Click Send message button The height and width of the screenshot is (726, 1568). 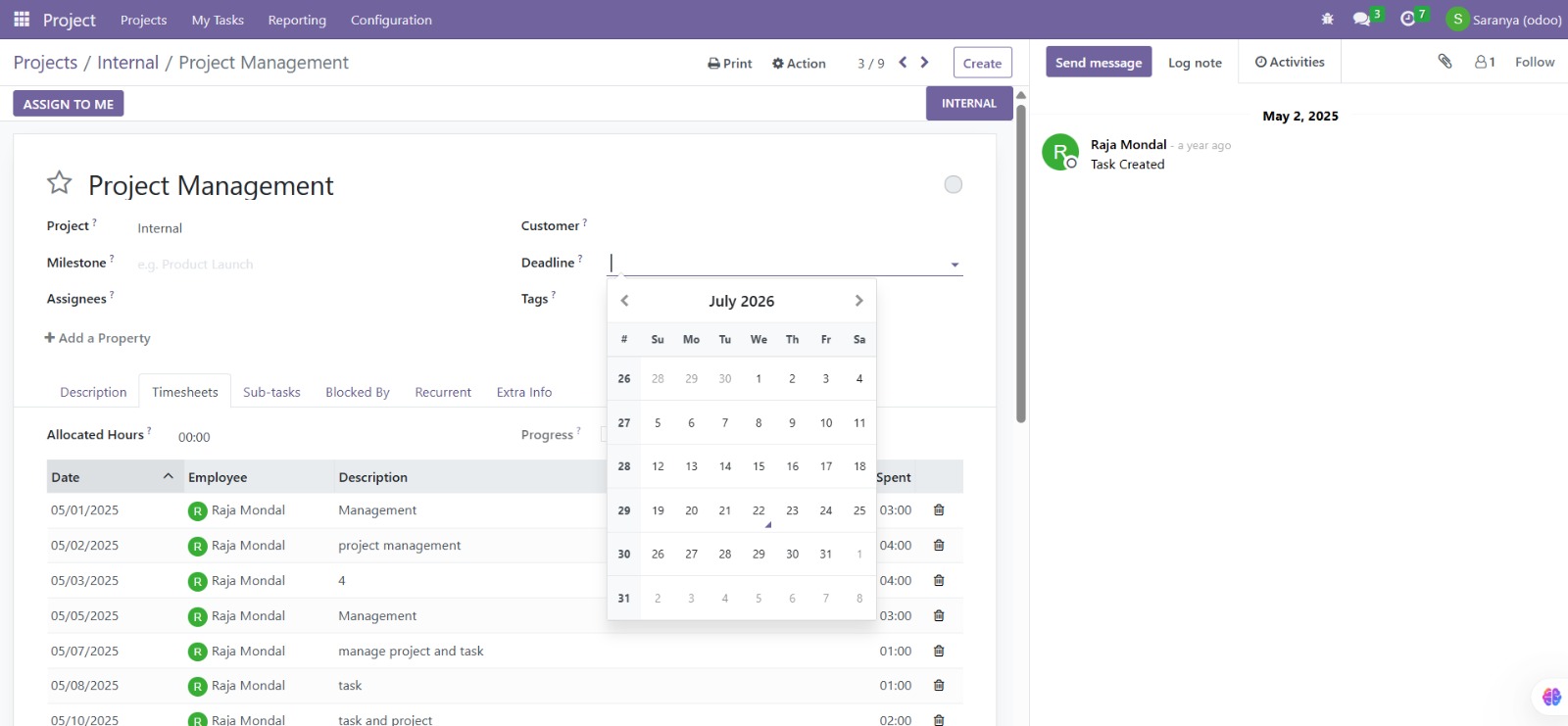tap(1099, 62)
